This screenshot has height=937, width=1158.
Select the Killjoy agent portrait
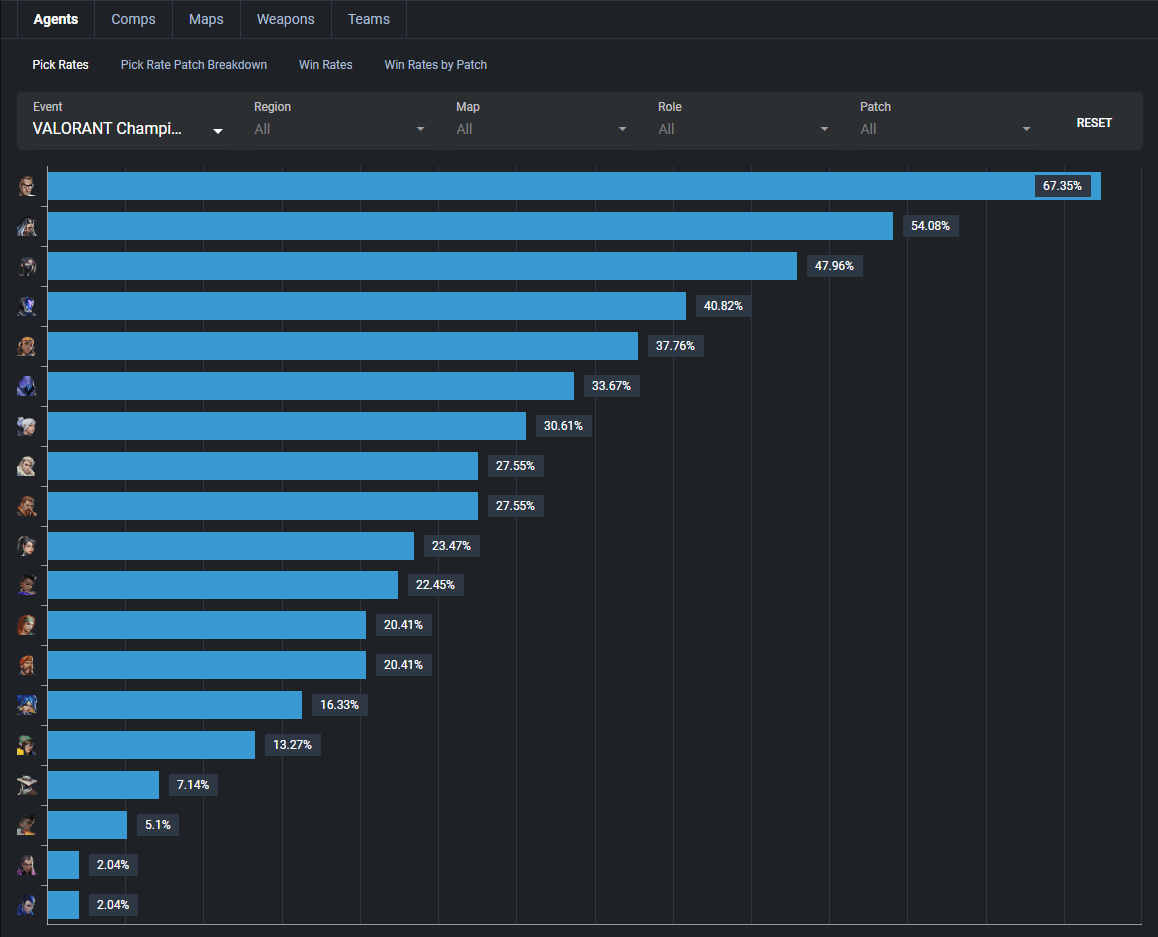[27, 744]
